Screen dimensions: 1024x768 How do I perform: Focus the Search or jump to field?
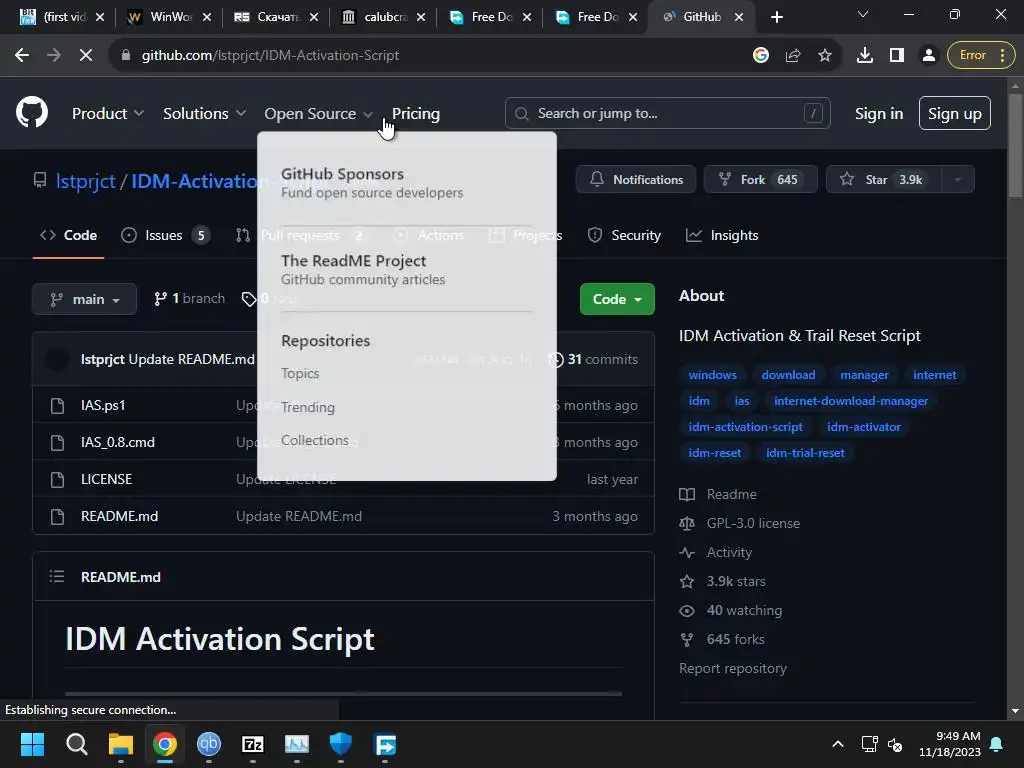[667, 114]
